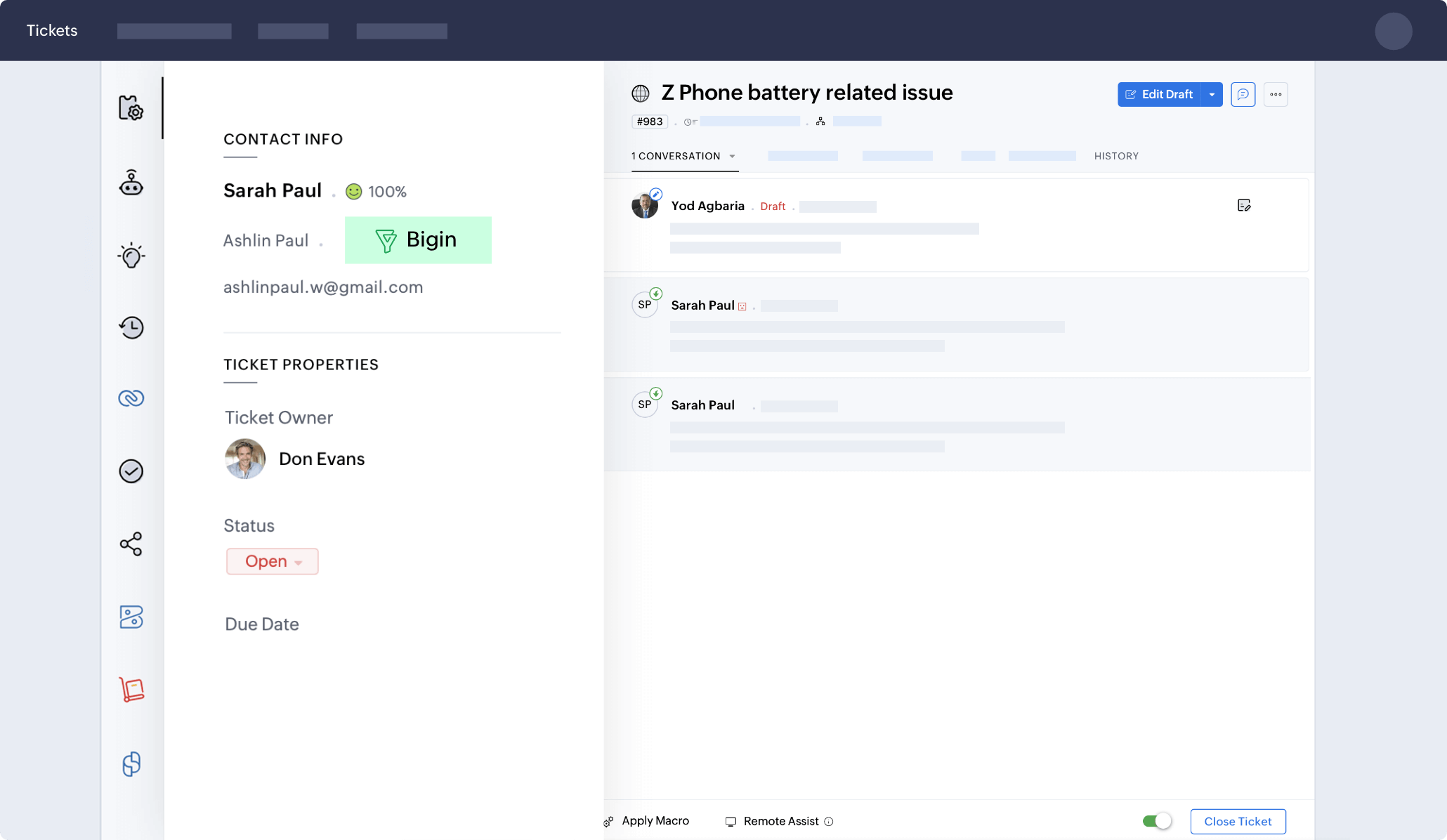Screen dimensions: 1447x840
Task: Open the clock history sidebar icon
Action: point(131,327)
